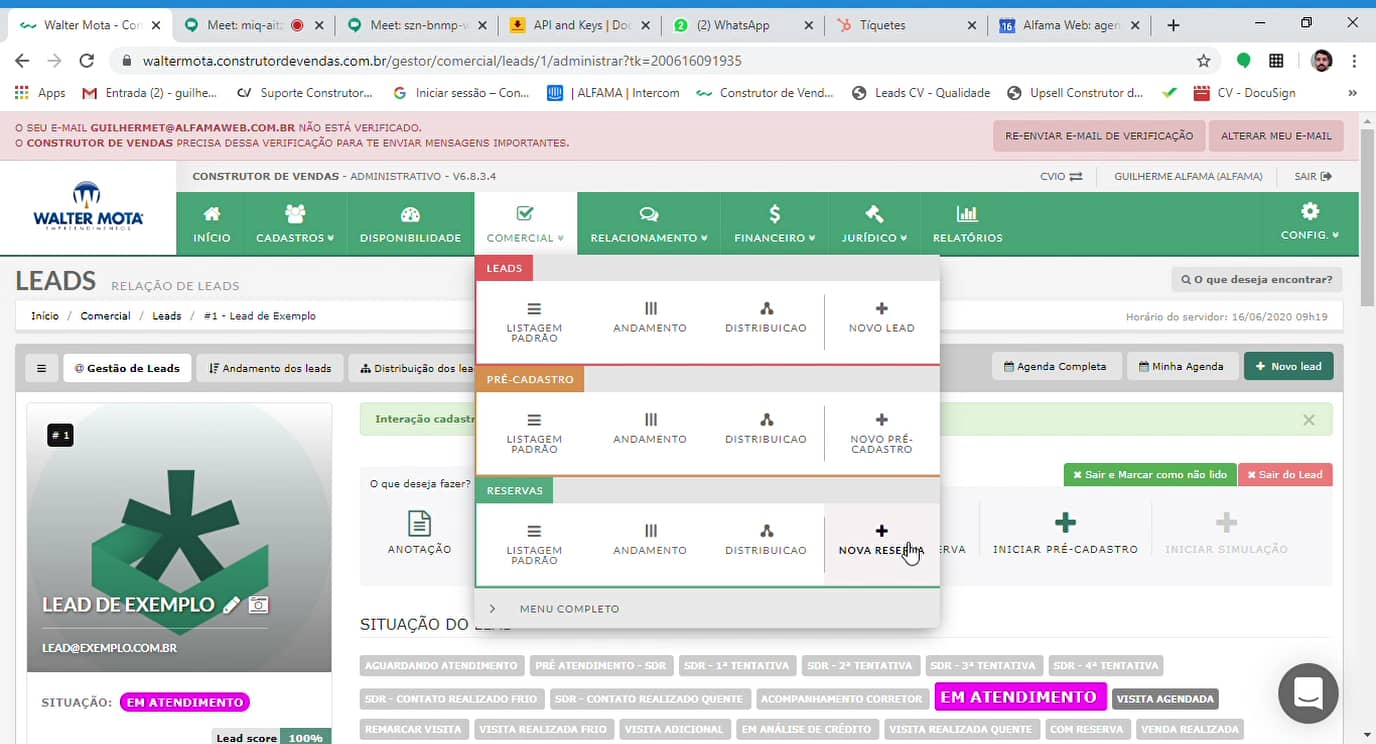Switch to Andamento dos leads tab

click(x=270, y=367)
